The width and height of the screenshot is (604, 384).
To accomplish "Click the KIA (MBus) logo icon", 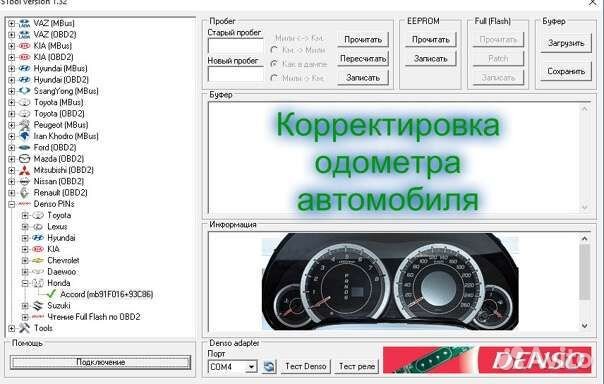I will (x=24, y=46).
